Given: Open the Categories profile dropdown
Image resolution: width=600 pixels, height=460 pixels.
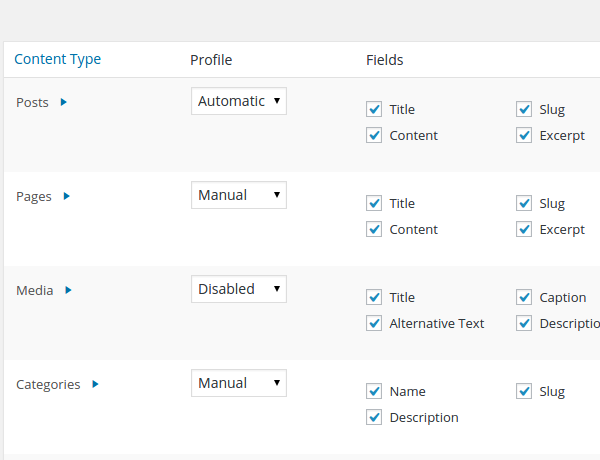Looking at the screenshot, I should pyautogui.click(x=239, y=383).
